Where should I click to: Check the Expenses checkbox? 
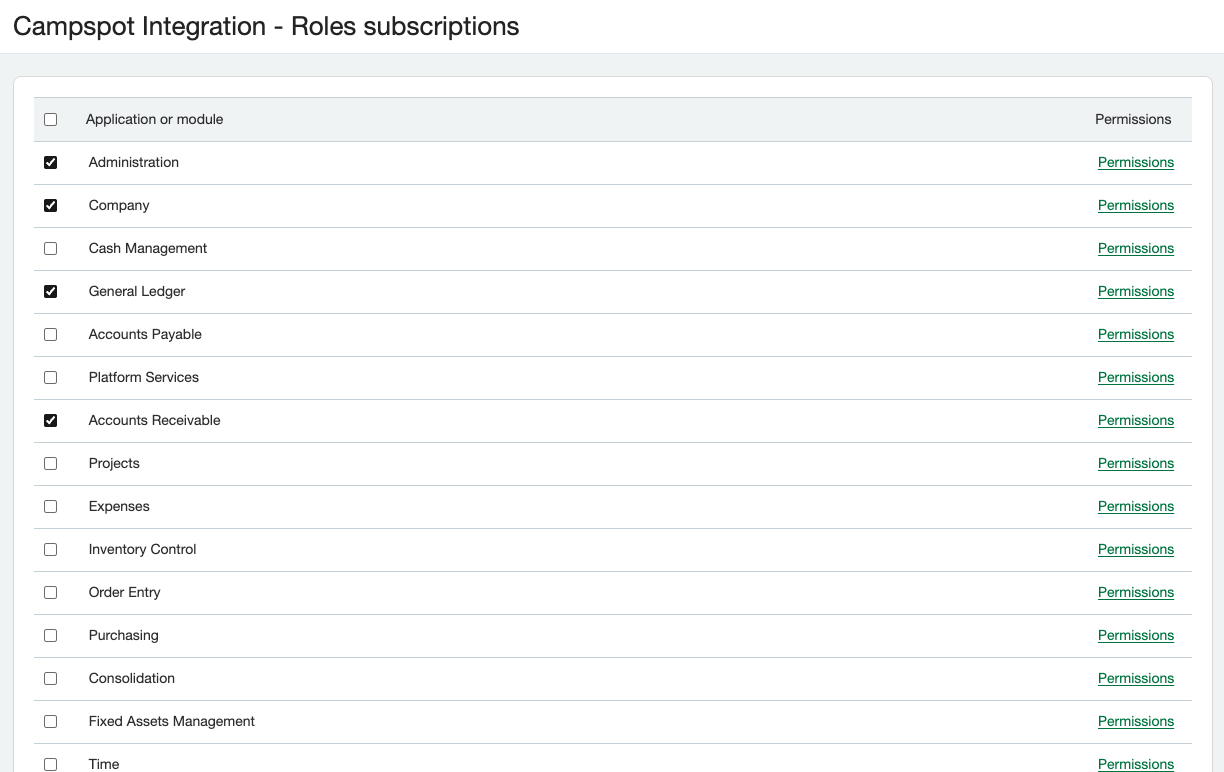click(51, 506)
